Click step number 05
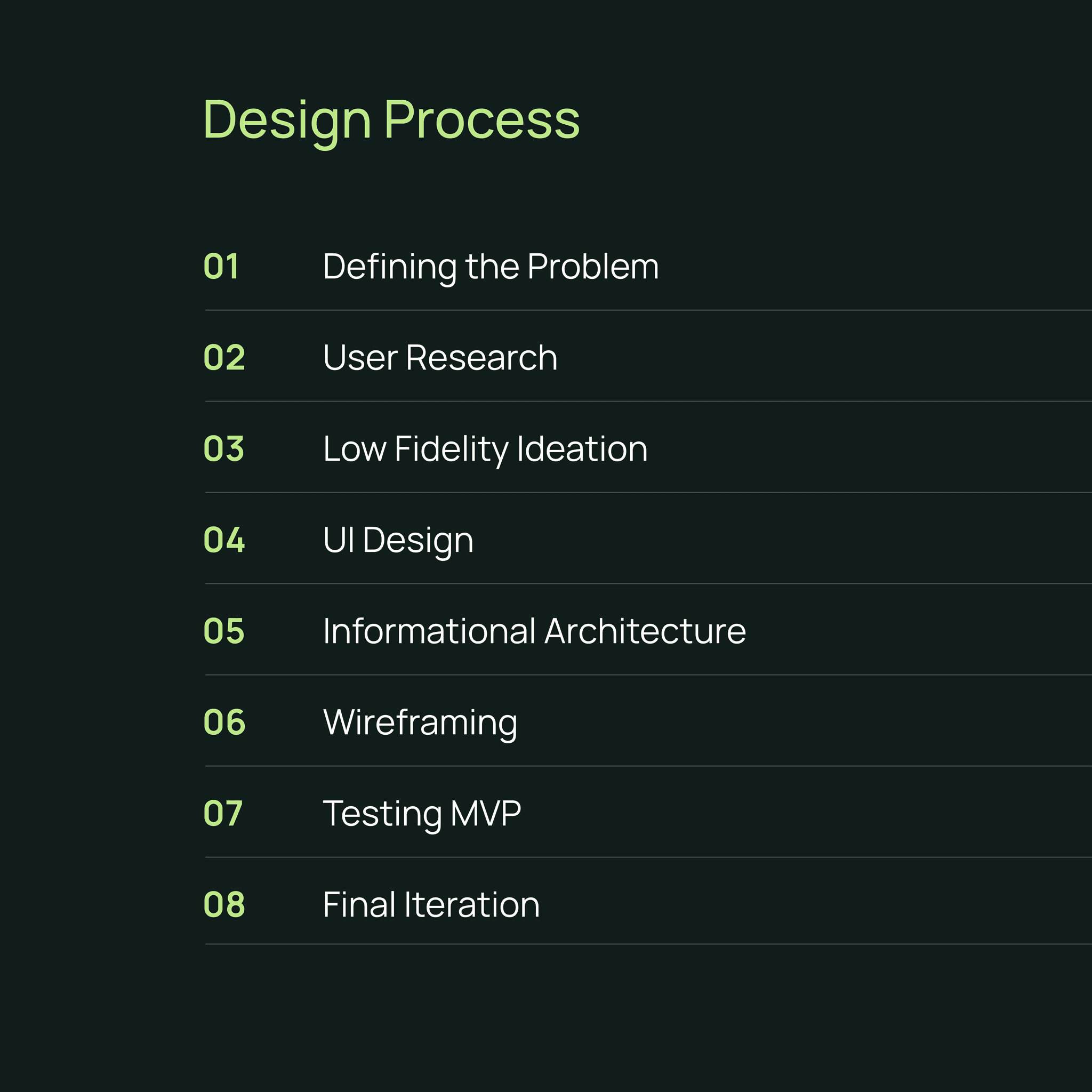 [x=224, y=631]
